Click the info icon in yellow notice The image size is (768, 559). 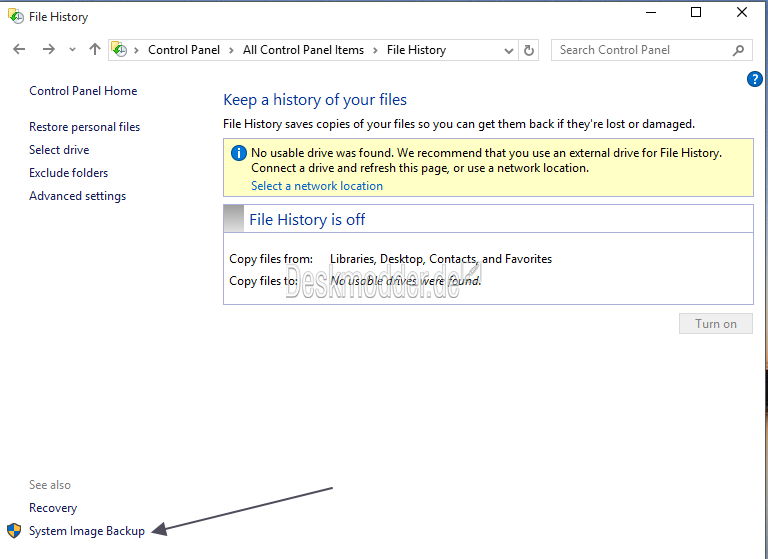pyautogui.click(x=239, y=153)
